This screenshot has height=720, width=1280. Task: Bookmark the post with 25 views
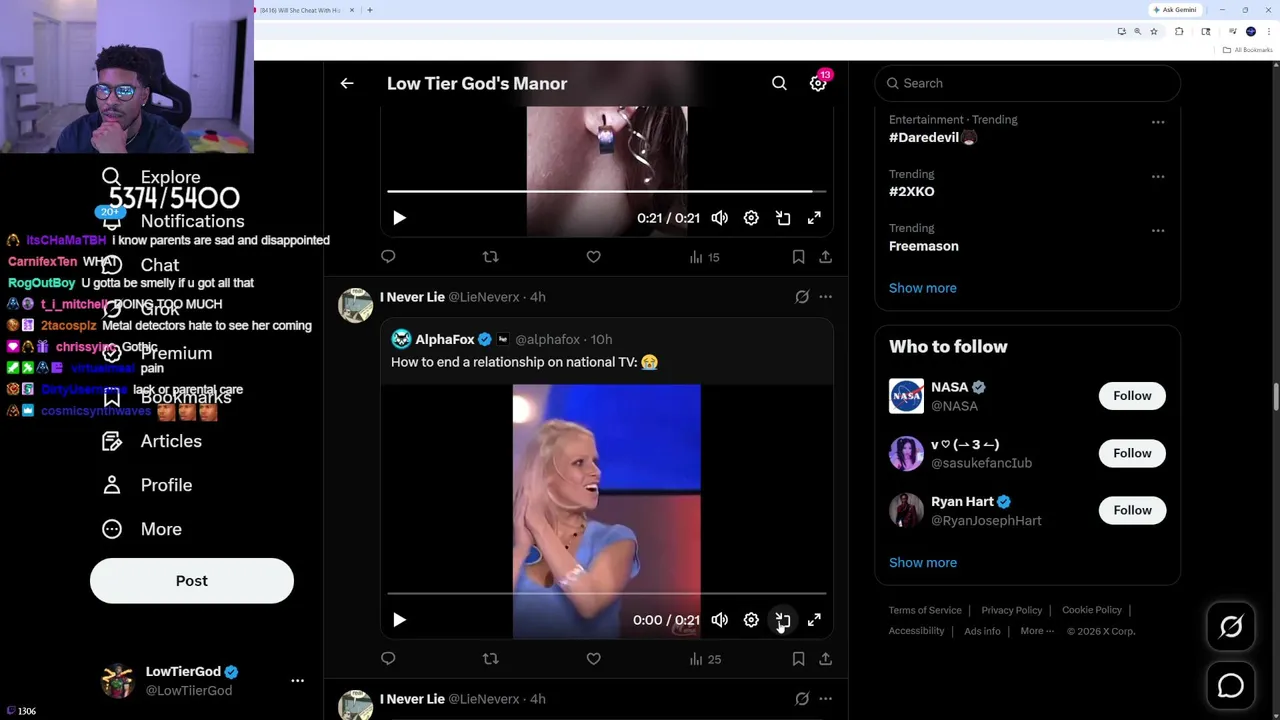tap(798, 659)
